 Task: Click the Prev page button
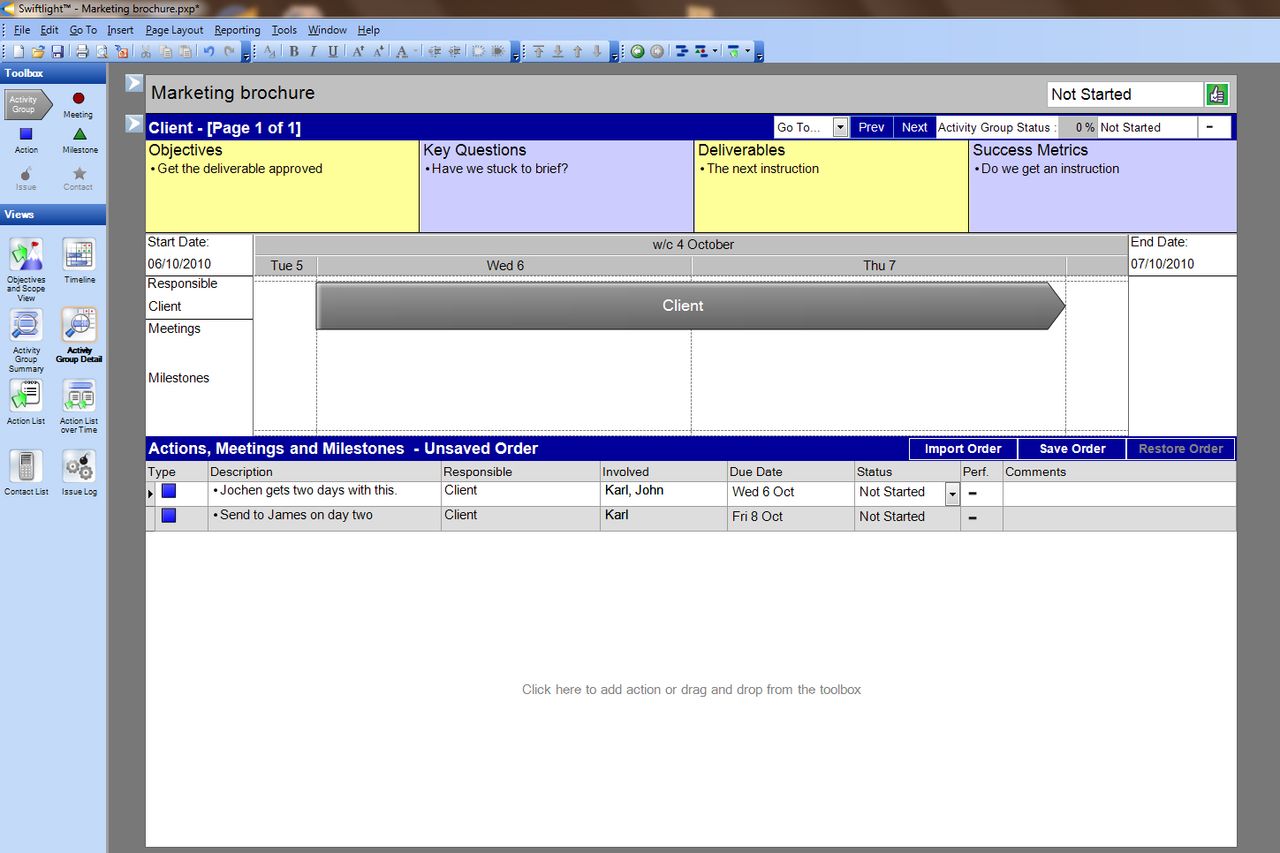871,127
